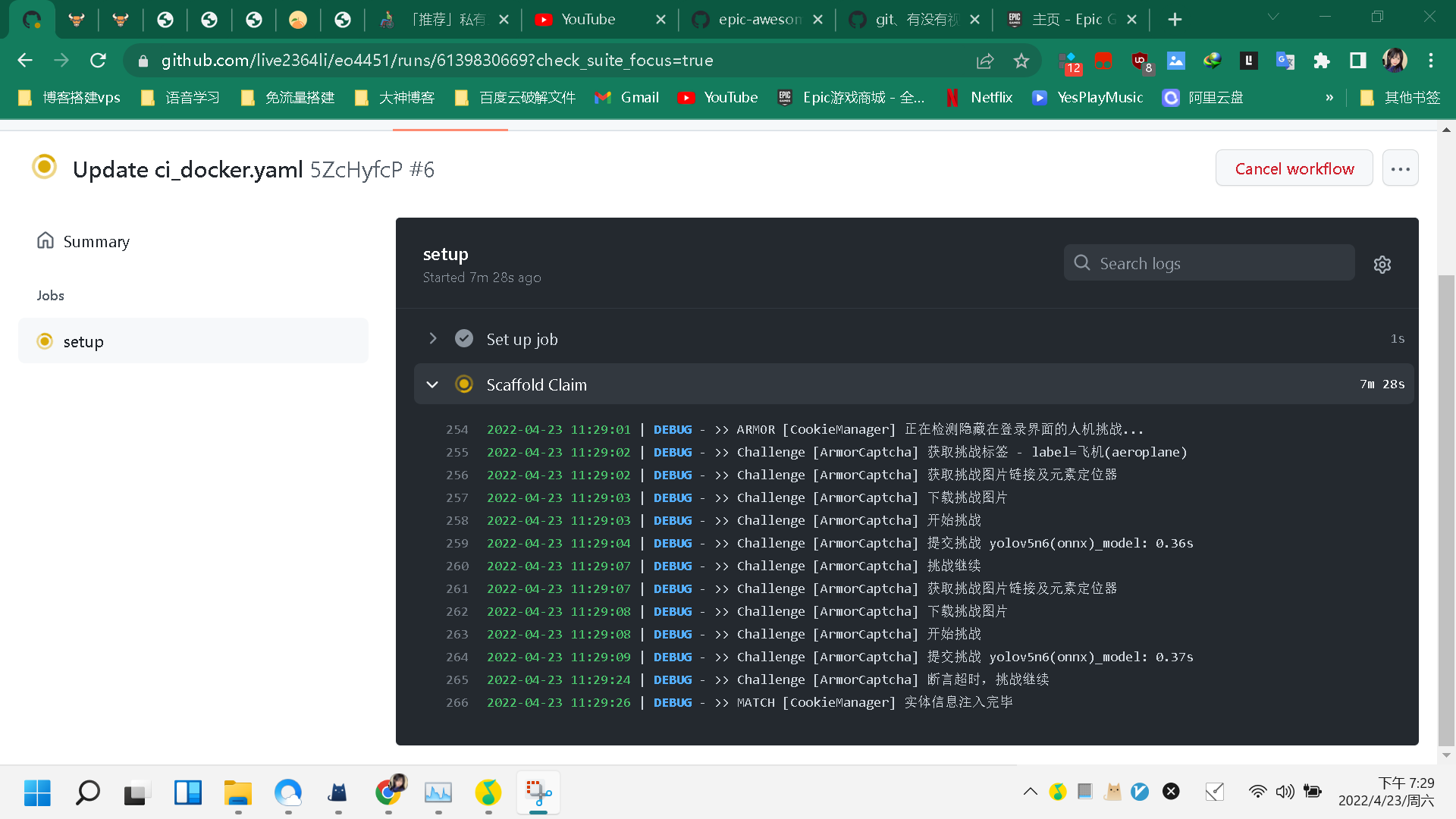Click the Summary home icon in sidebar

[x=45, y=240]
